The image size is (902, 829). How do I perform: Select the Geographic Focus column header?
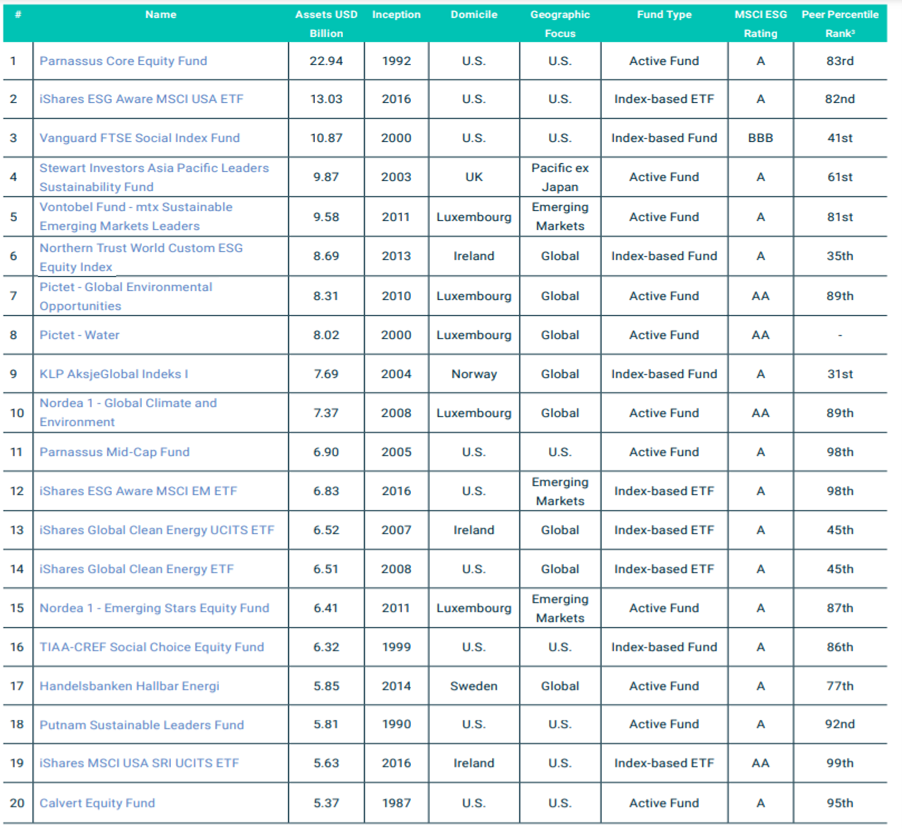click(x=560, y=24)
